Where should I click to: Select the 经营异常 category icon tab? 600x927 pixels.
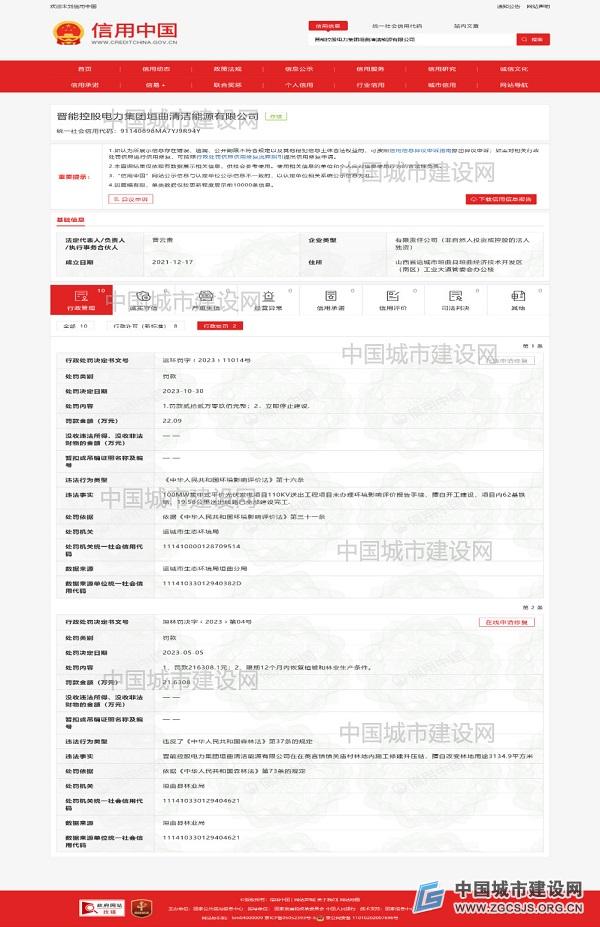pos(268,300)
